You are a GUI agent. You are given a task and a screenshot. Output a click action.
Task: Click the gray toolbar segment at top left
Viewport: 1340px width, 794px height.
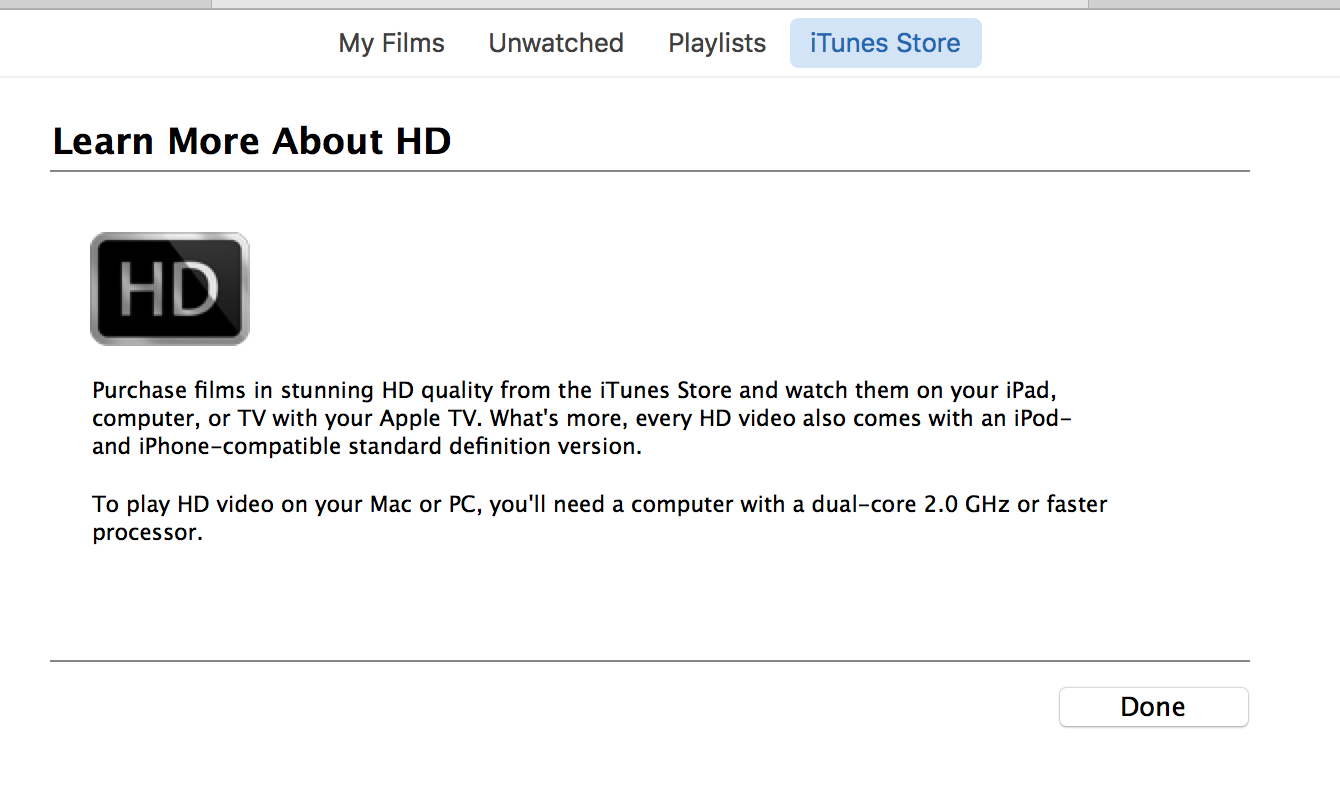pos(105,4)
